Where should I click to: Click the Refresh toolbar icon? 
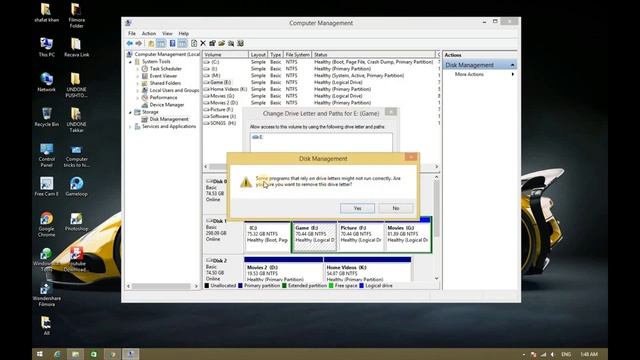coord(194,43)
